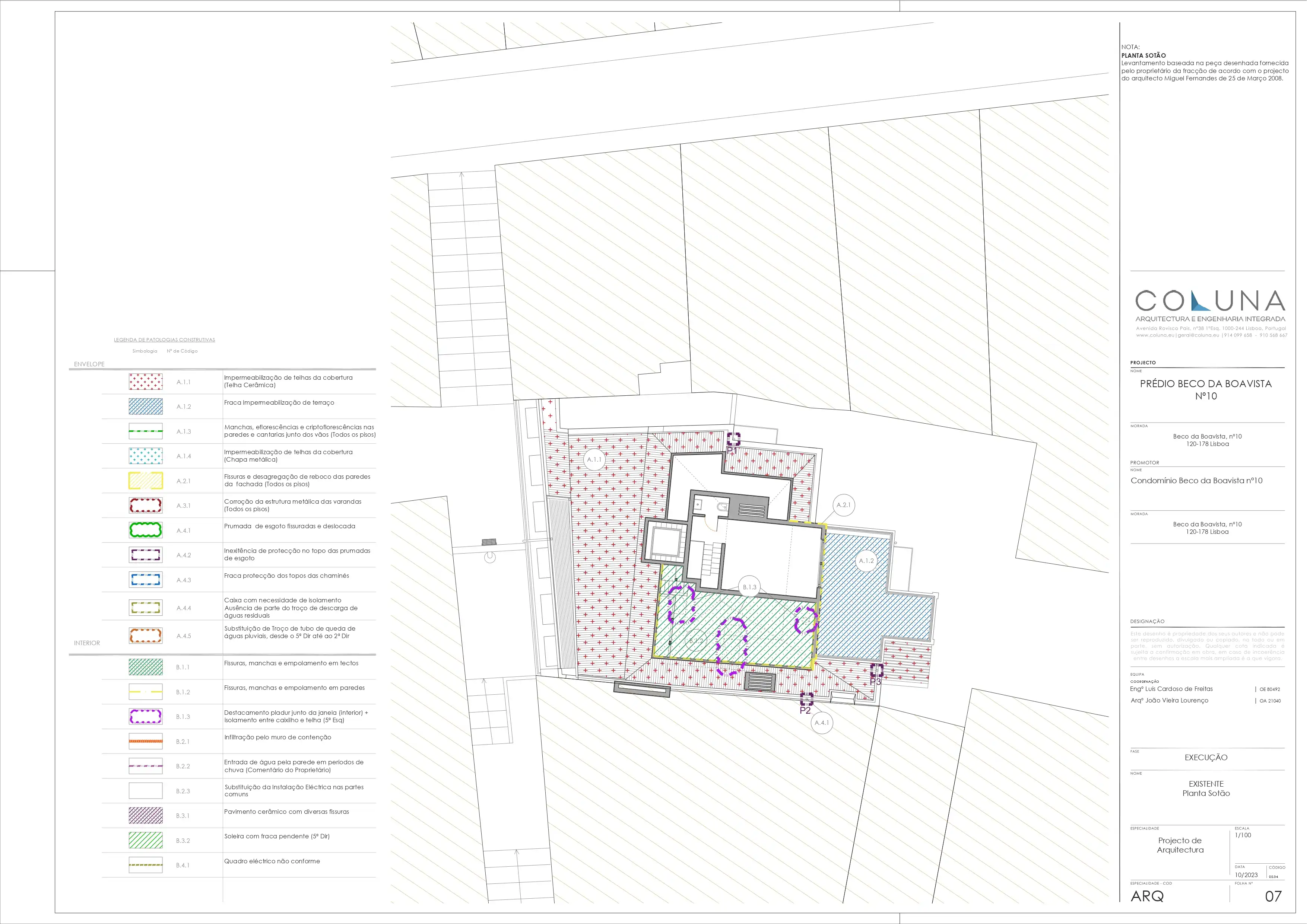Select the blue hatched A.1.2 legend swatch

click(146, 406)
